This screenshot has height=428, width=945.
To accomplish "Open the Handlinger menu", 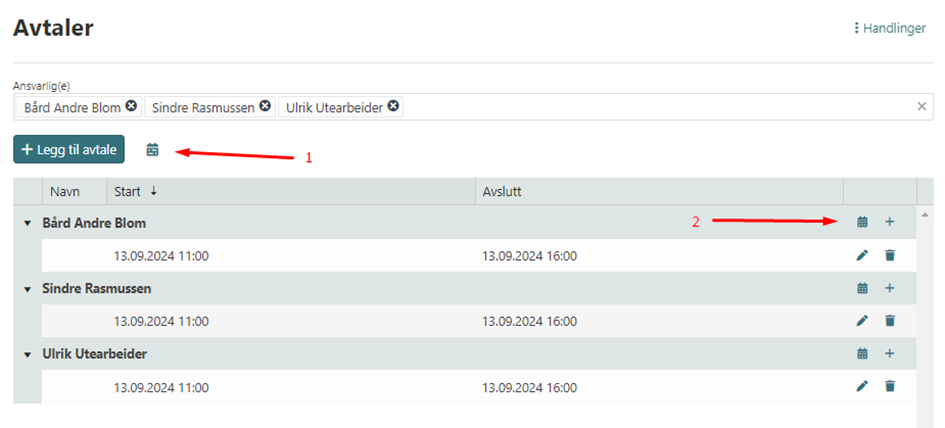I will (889, 29).
